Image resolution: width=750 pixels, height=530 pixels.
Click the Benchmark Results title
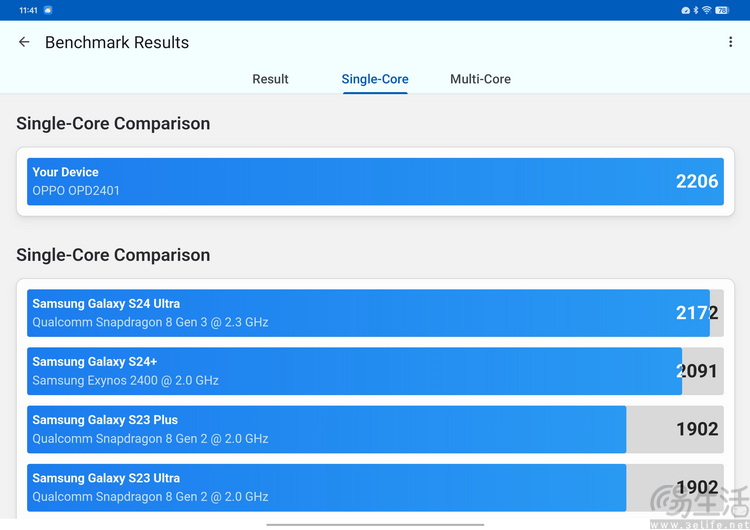pyautogui.click(x=117, y=43)
